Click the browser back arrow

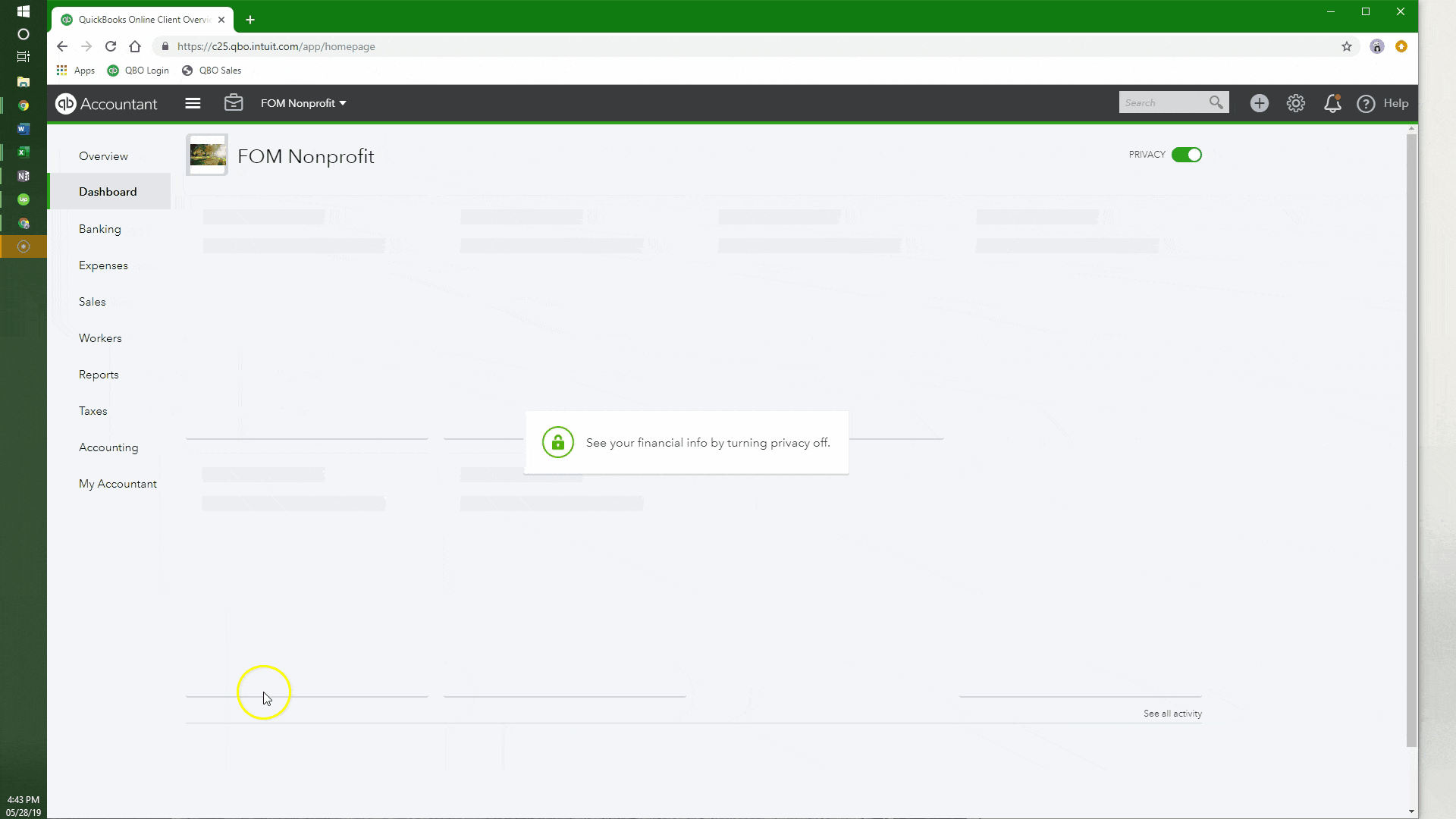(62, 46)
